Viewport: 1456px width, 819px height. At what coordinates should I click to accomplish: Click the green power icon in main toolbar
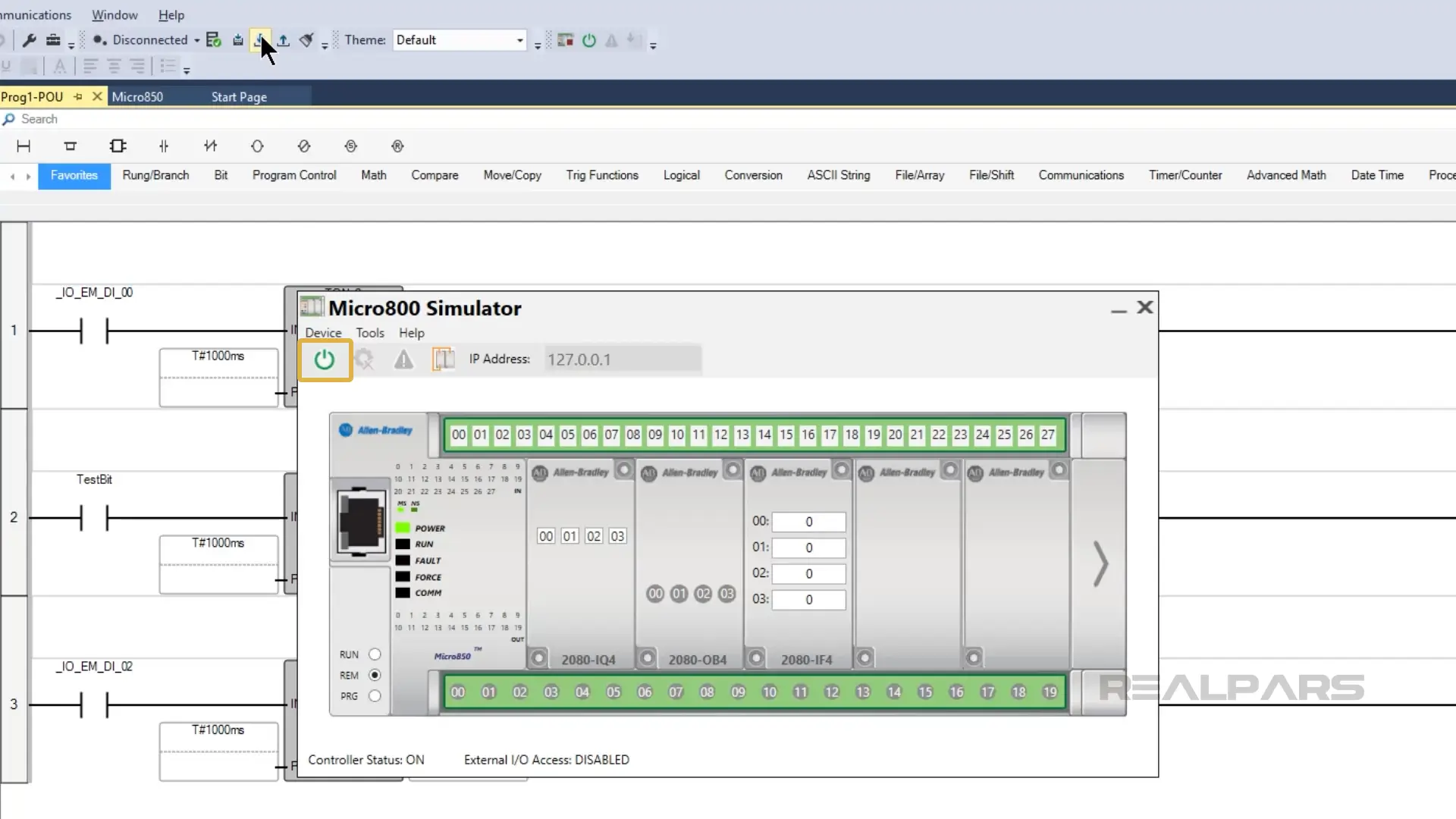pyautogui.click(x=589, y=40)
